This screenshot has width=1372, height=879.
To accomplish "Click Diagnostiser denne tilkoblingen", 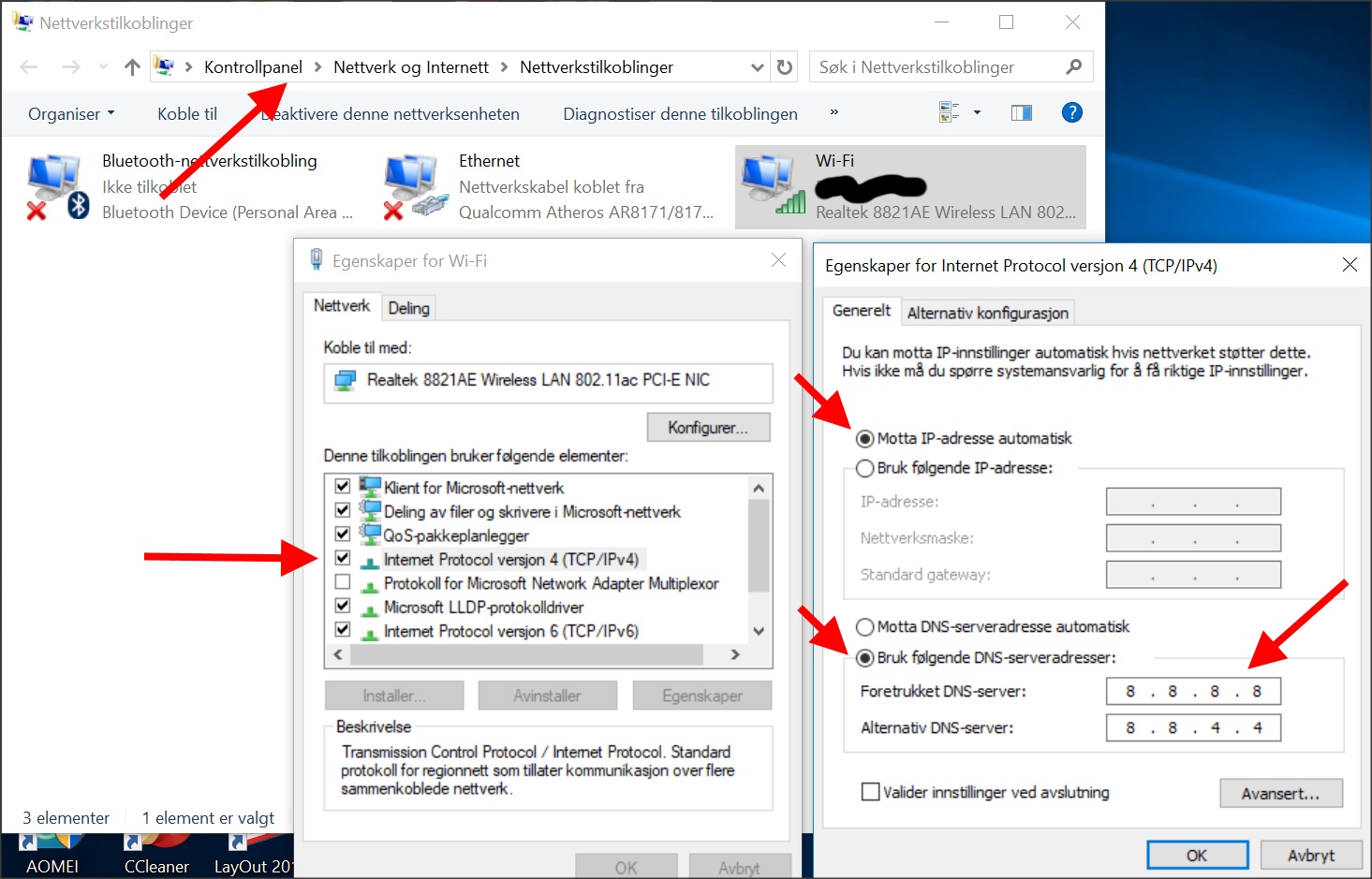I will point(680,113).
